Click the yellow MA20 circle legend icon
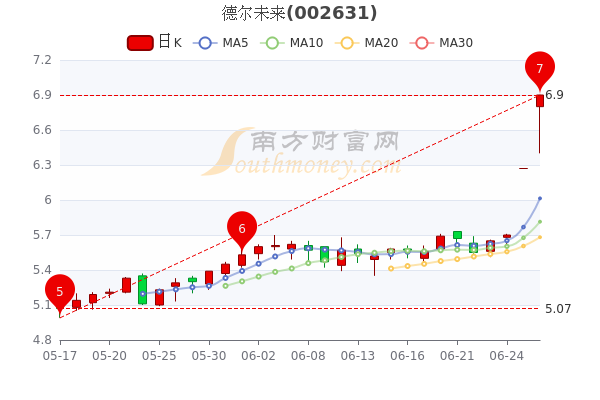This screenshot has width=600, height=400. (x=348, y=43)
